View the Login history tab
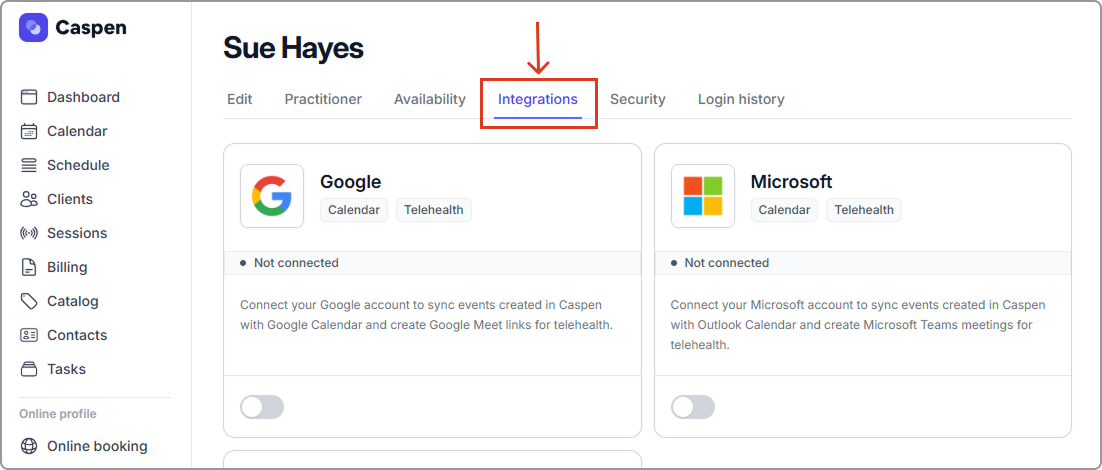This screenshot has width=1102, height=470. pos(741,99)
